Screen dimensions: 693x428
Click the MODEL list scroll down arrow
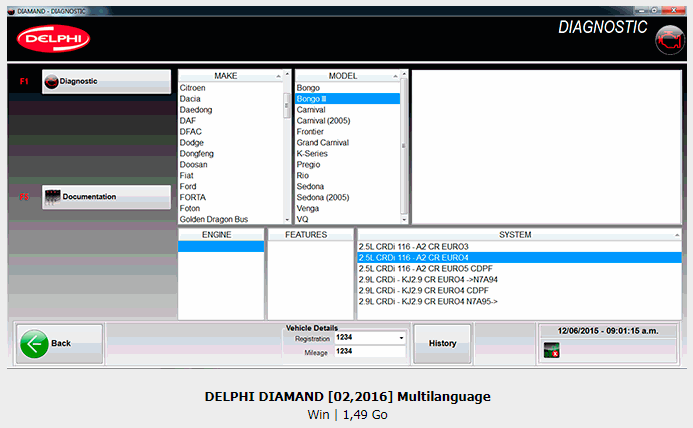click(404, 220)
